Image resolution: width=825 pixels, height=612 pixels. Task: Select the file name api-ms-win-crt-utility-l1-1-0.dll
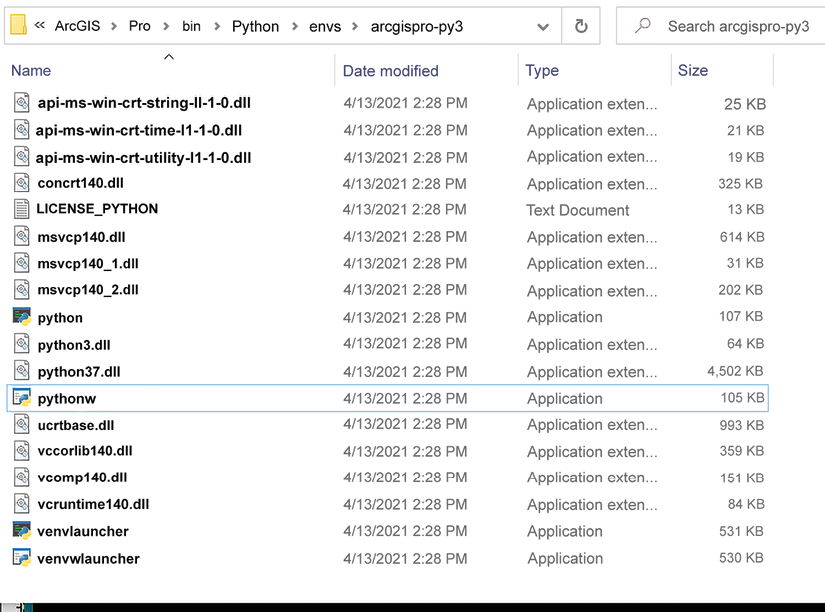(x=143, y=157)
